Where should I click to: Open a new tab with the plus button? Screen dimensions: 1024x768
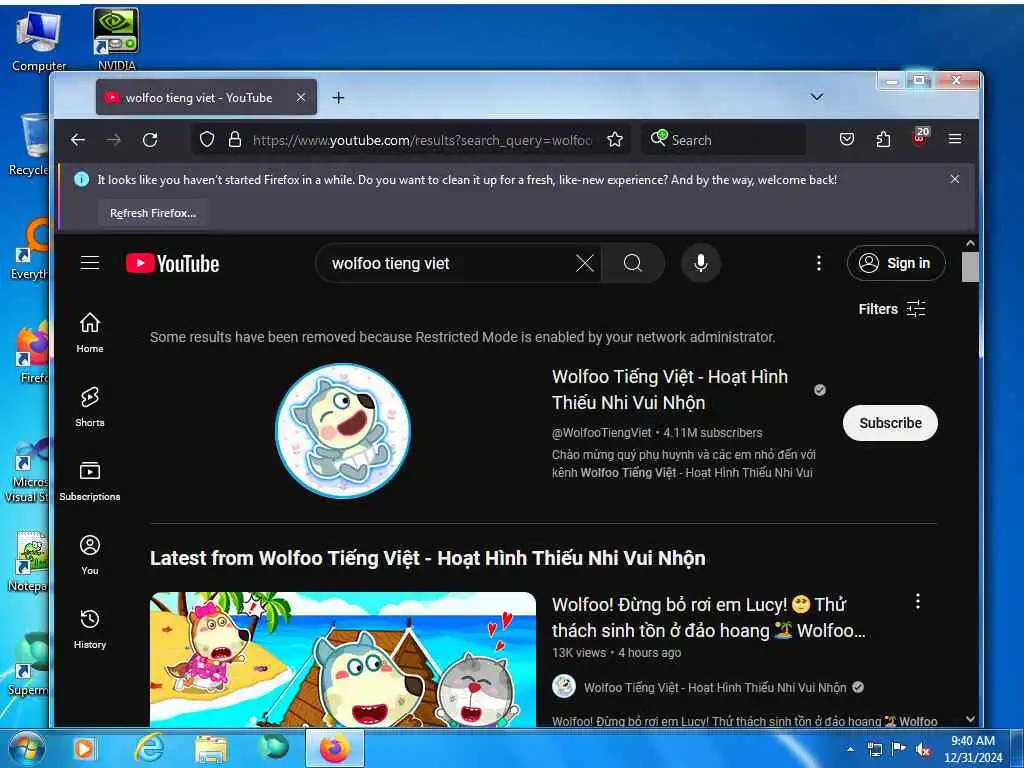pos(338,98)
